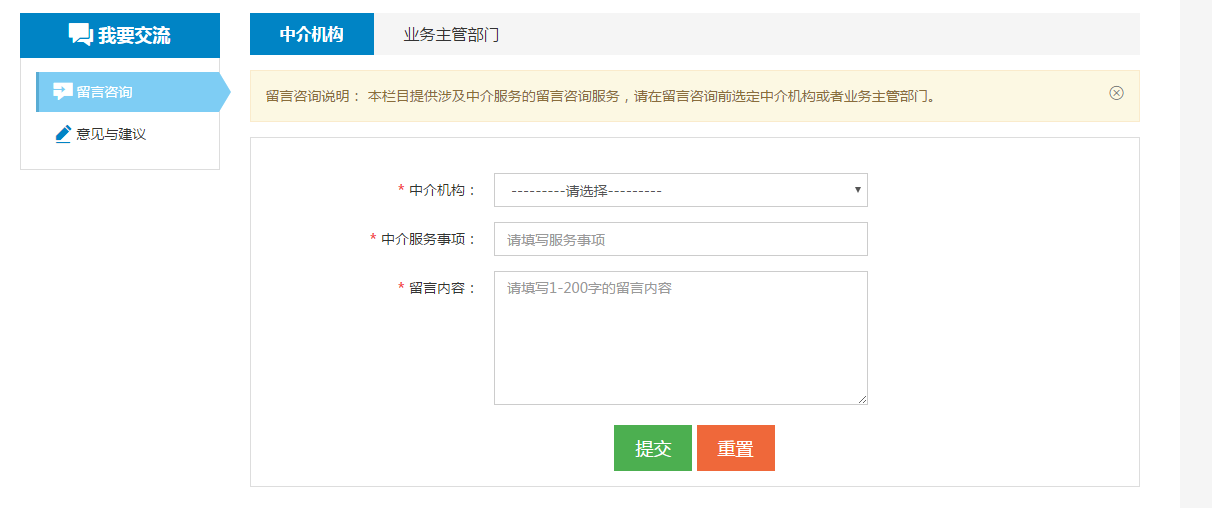Click the resize handle of the 留言内容 textarea

[861, 398]
